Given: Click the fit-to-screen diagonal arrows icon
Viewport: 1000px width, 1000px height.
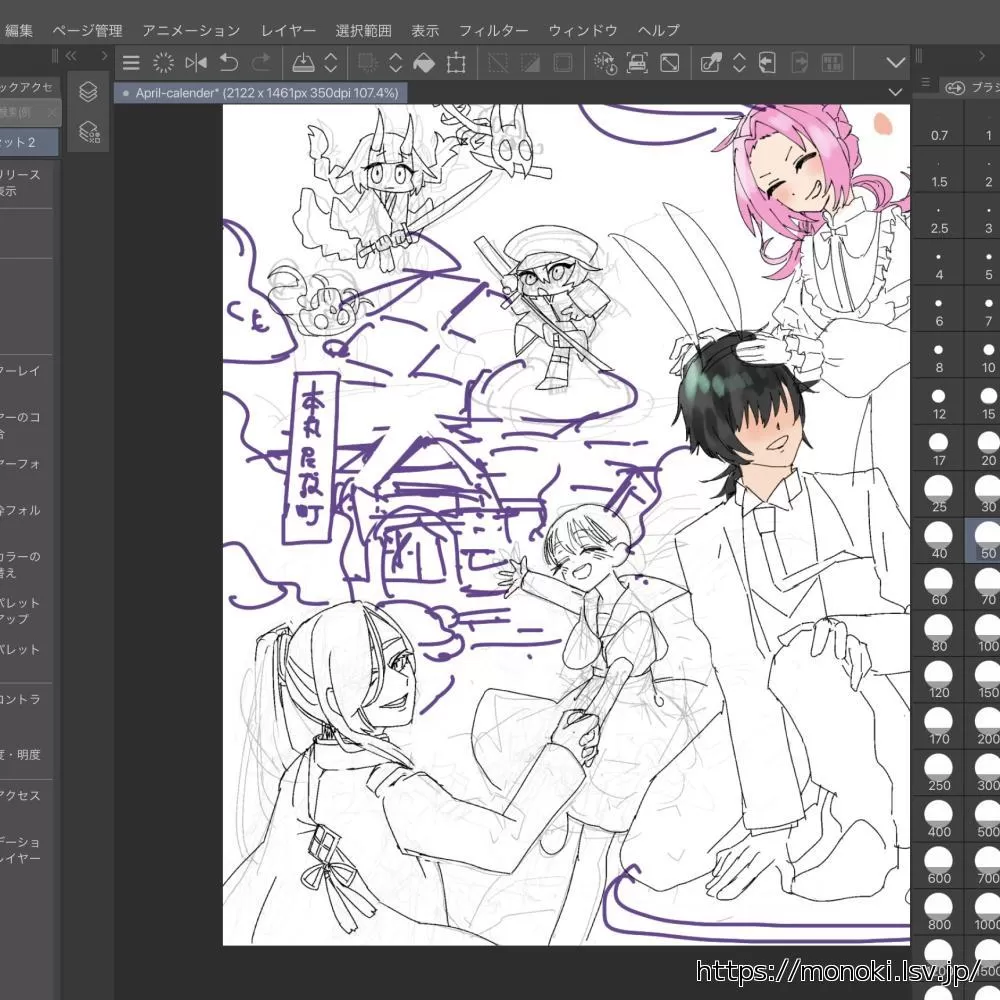Looking at the screenshot, I should coord(670,63).
